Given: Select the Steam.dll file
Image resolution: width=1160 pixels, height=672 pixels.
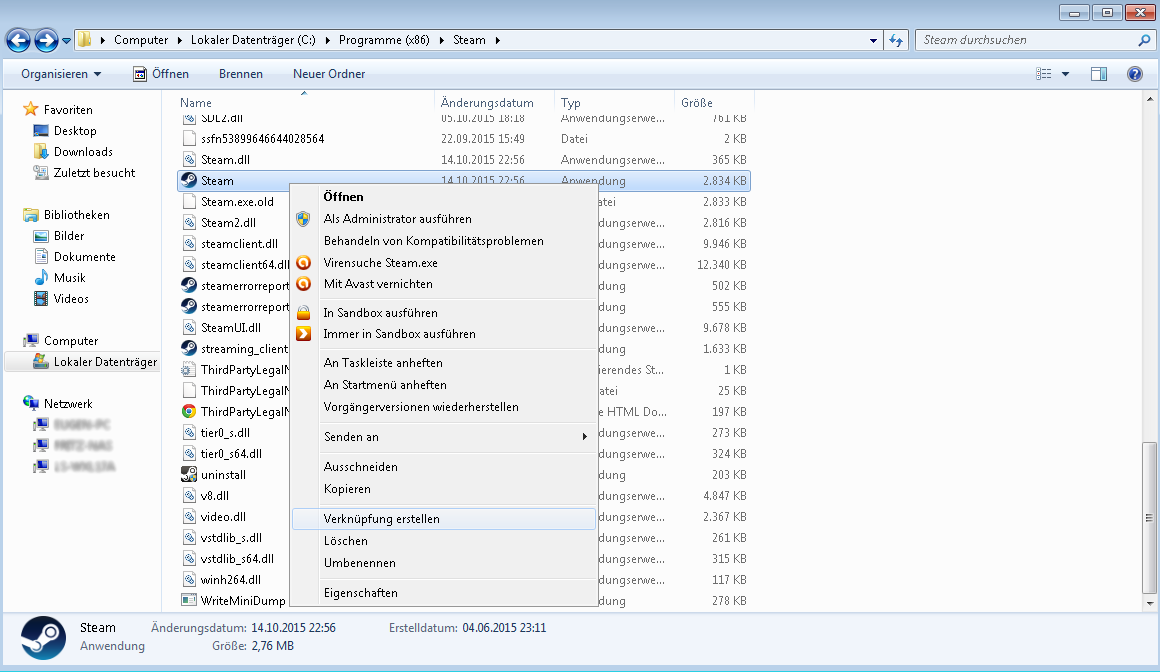Looking at the screenshot, I should [x=225, y=160].
